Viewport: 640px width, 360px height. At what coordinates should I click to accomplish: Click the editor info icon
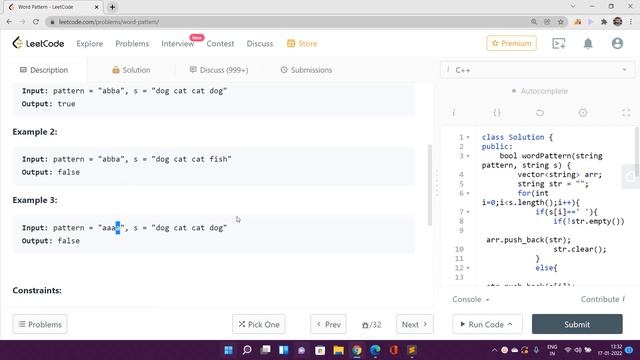click(453, 113)
